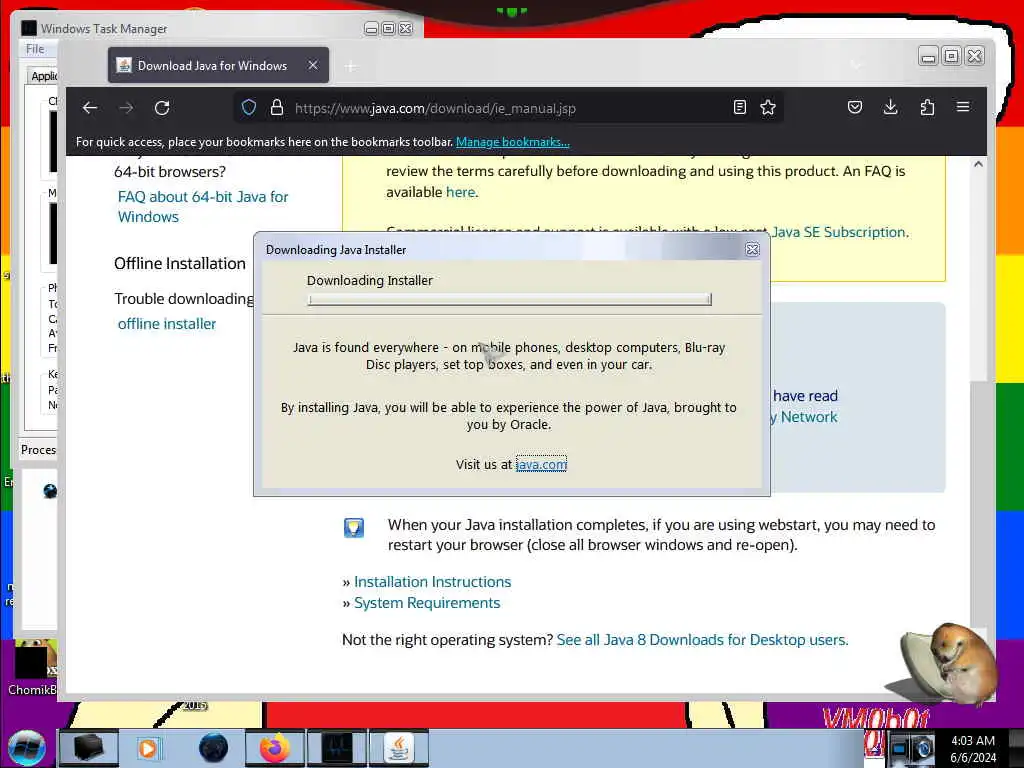
Task: Open FAQ about 64-bit Java link
Action: (x=203, y=206)
